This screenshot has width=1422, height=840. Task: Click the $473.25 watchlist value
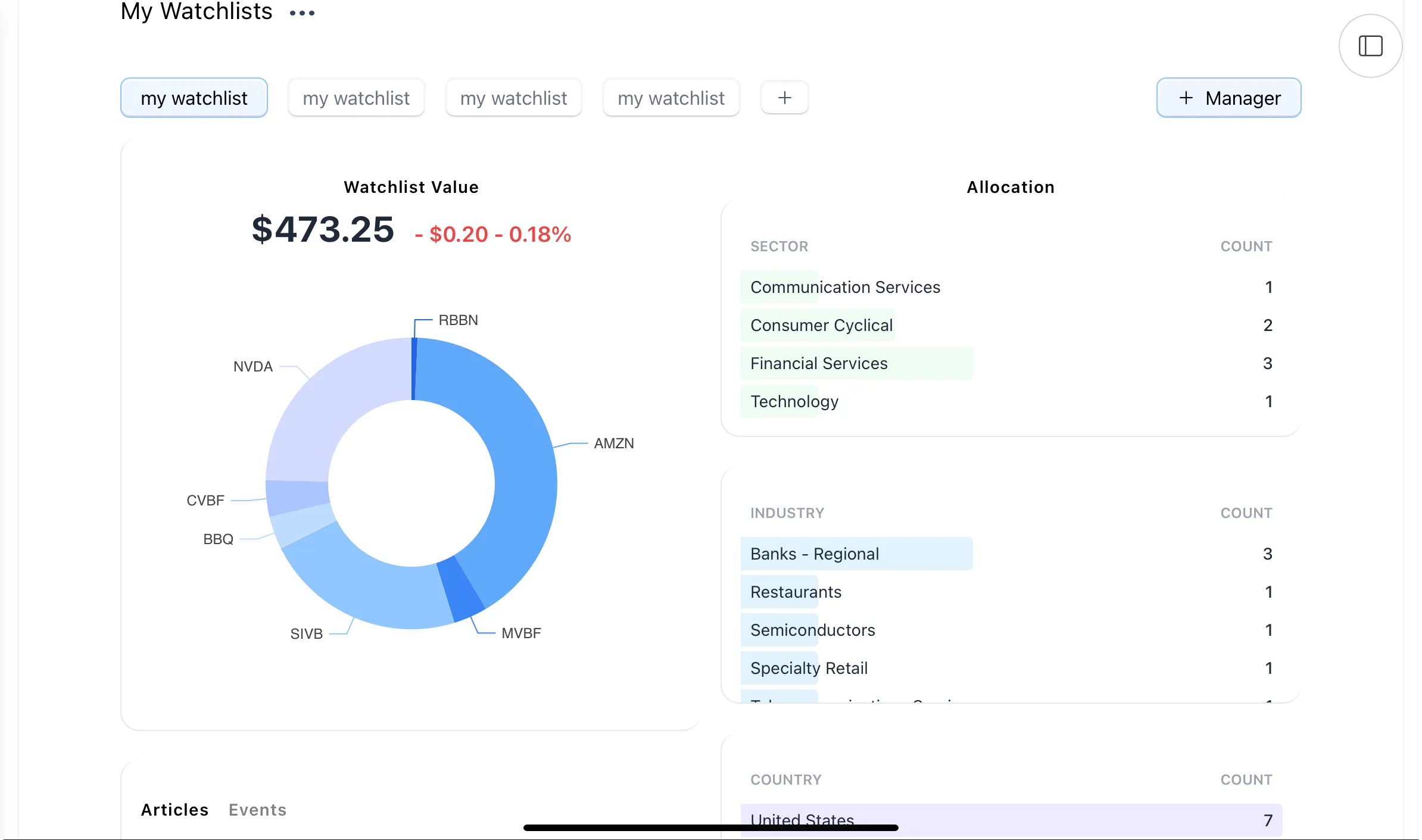323,230
